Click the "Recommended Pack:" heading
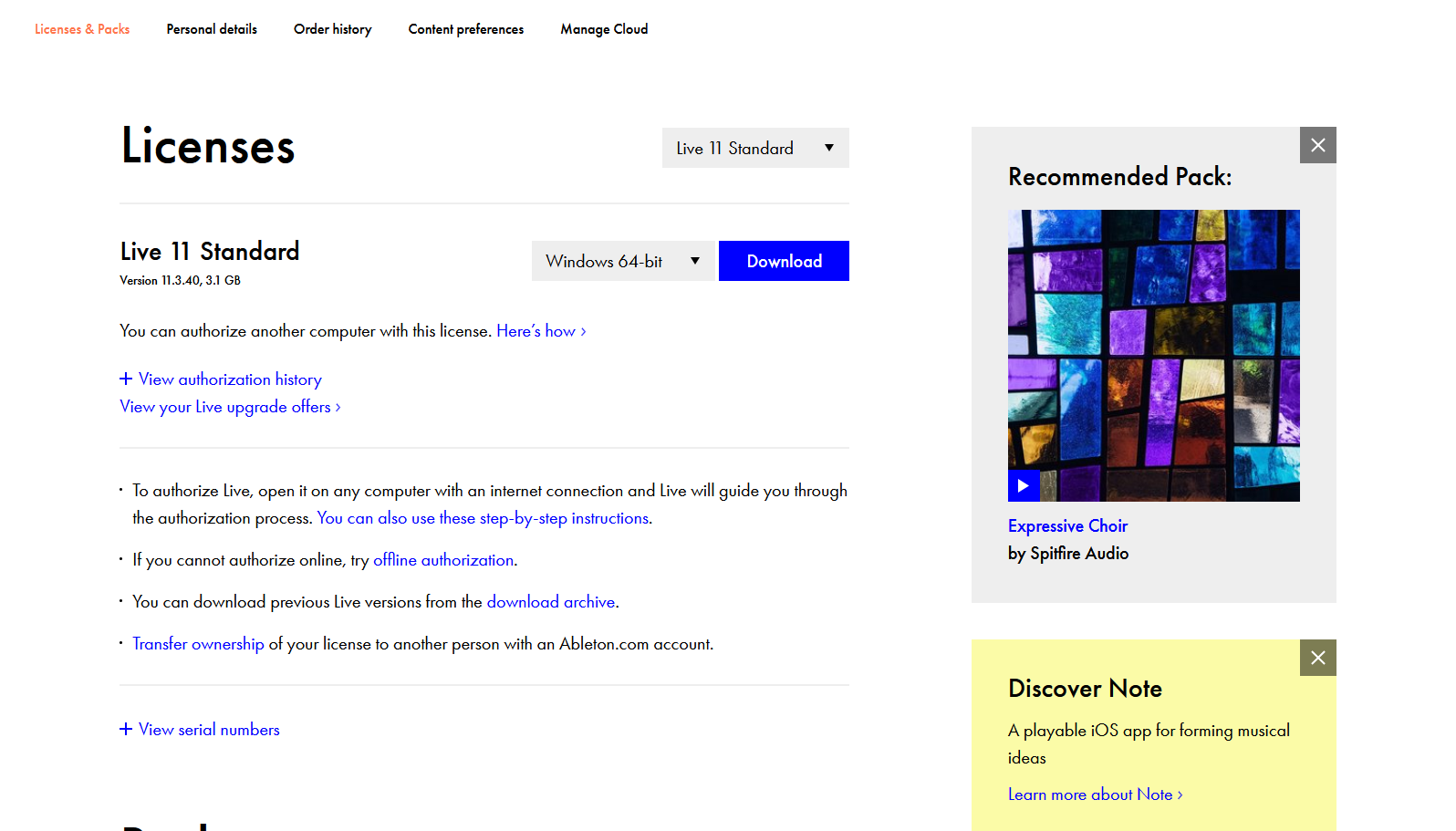Image resolution: width=1456 pixels, height=831 pixels. click(1119, 177)
